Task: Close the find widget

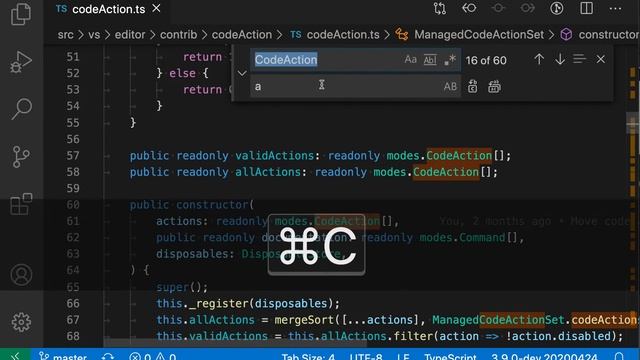Action: 600,60
